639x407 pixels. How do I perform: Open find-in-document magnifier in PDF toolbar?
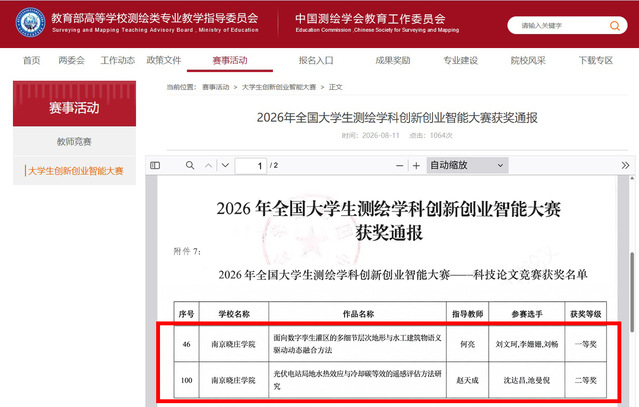click(x=190, y=165)
